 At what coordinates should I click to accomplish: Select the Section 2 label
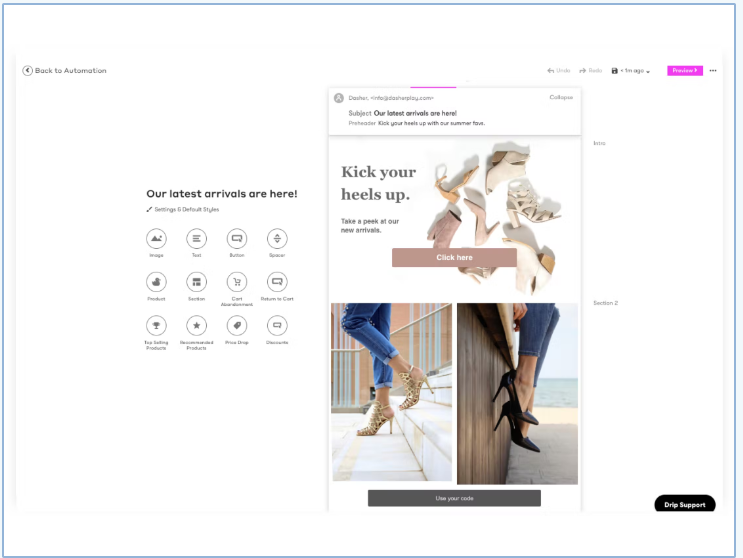click(x=606, y=303)
